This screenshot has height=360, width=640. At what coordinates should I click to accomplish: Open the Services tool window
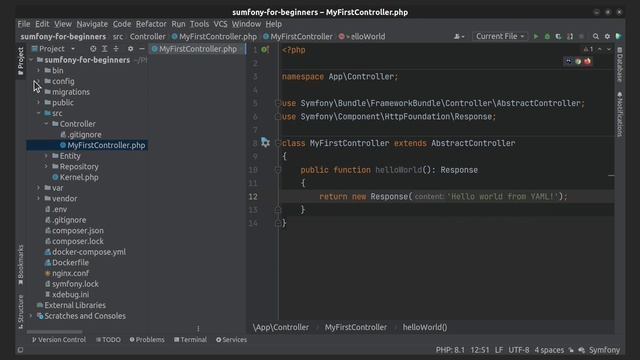tap(231, 340)
